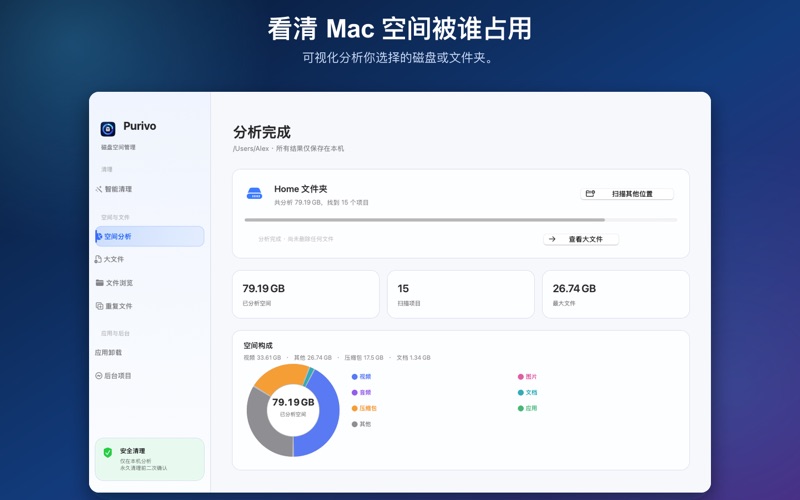
Task: Click the purple 音频 legend dot
Action: pyautogui.click(x=355, y=392)
